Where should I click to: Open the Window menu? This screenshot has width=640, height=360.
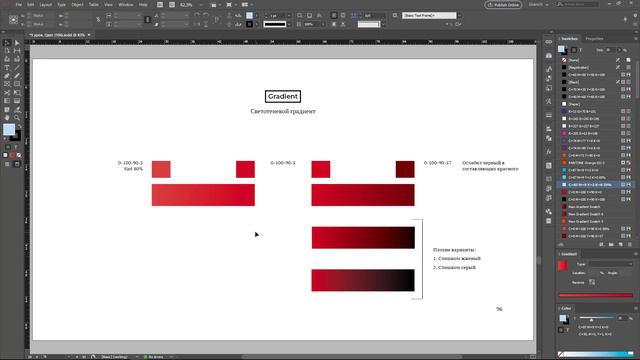coord(125,4)
